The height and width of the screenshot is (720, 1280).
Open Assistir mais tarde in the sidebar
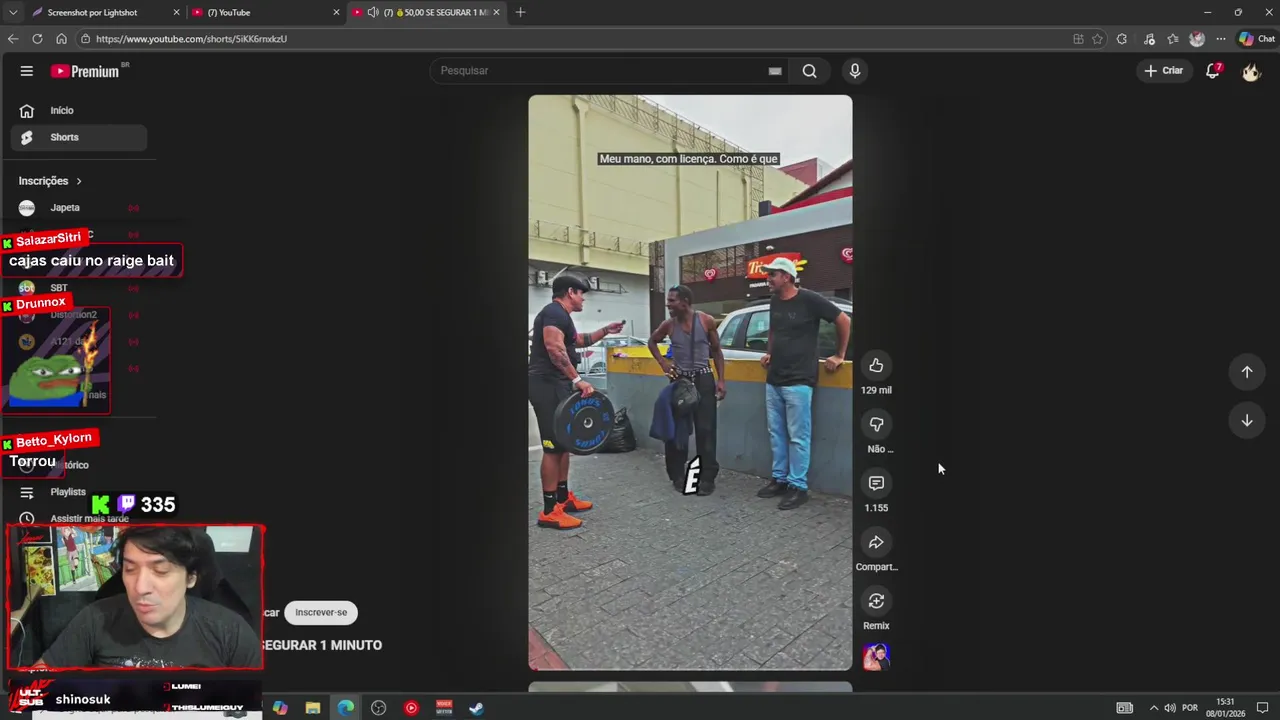click(x=89, y=518)
